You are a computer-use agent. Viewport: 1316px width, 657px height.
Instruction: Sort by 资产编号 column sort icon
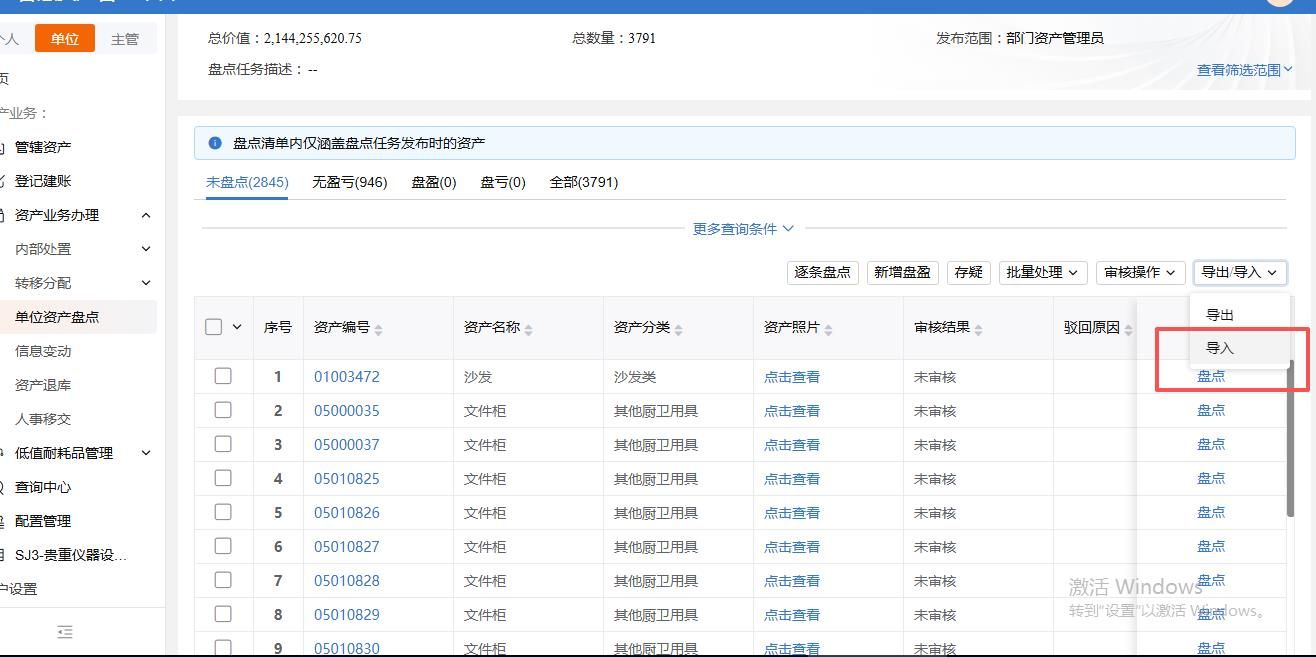(x=379, y=329)
